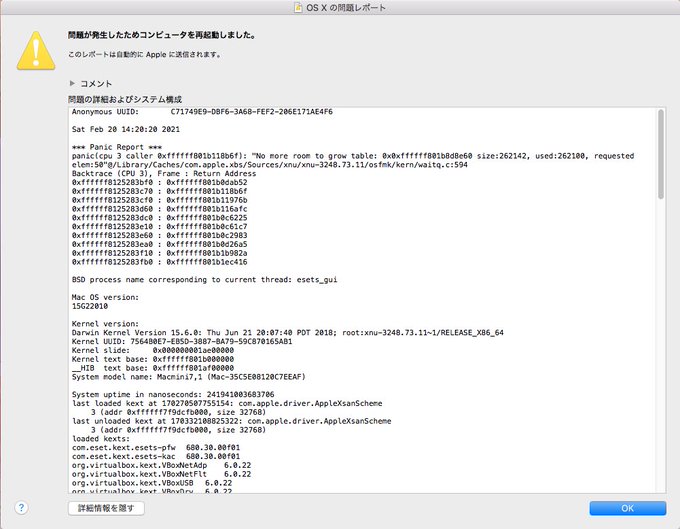Click the com.eset.kext.esets-kac line
The width and height of the screenshot is (680, 529).
[x=156, y=456]
